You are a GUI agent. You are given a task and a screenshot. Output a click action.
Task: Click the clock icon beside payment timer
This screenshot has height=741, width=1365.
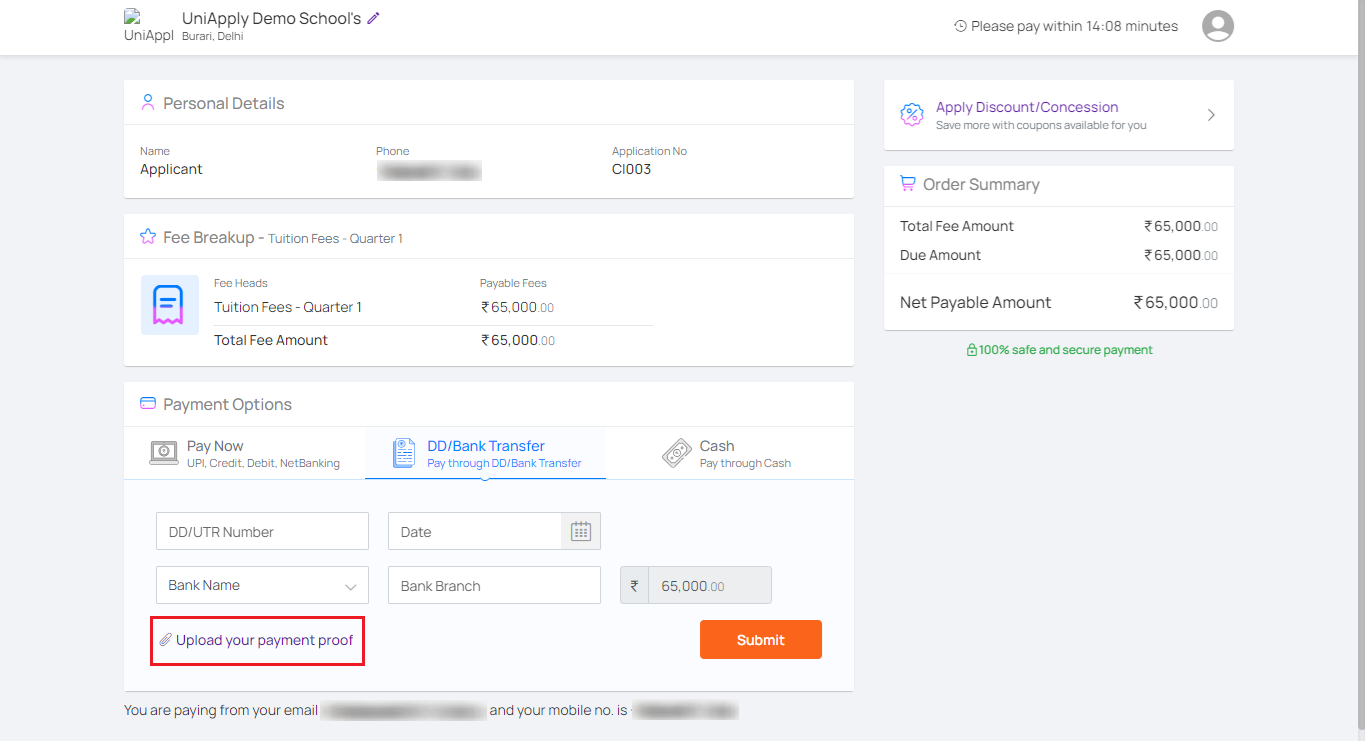pyautogui.click(x=960, y=26)
